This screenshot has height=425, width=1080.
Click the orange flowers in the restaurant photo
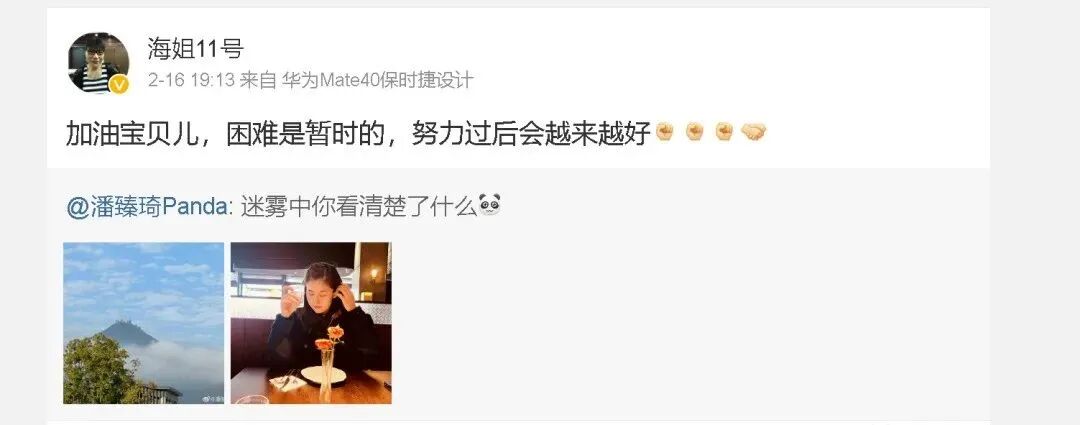[329, 339]
